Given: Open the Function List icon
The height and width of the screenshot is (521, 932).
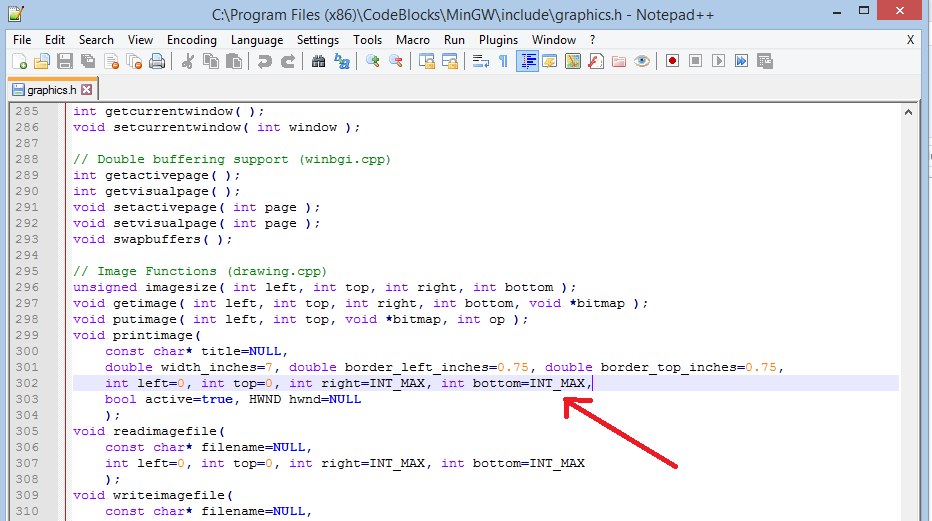Looking at the screenshot, I should (596, 61).
